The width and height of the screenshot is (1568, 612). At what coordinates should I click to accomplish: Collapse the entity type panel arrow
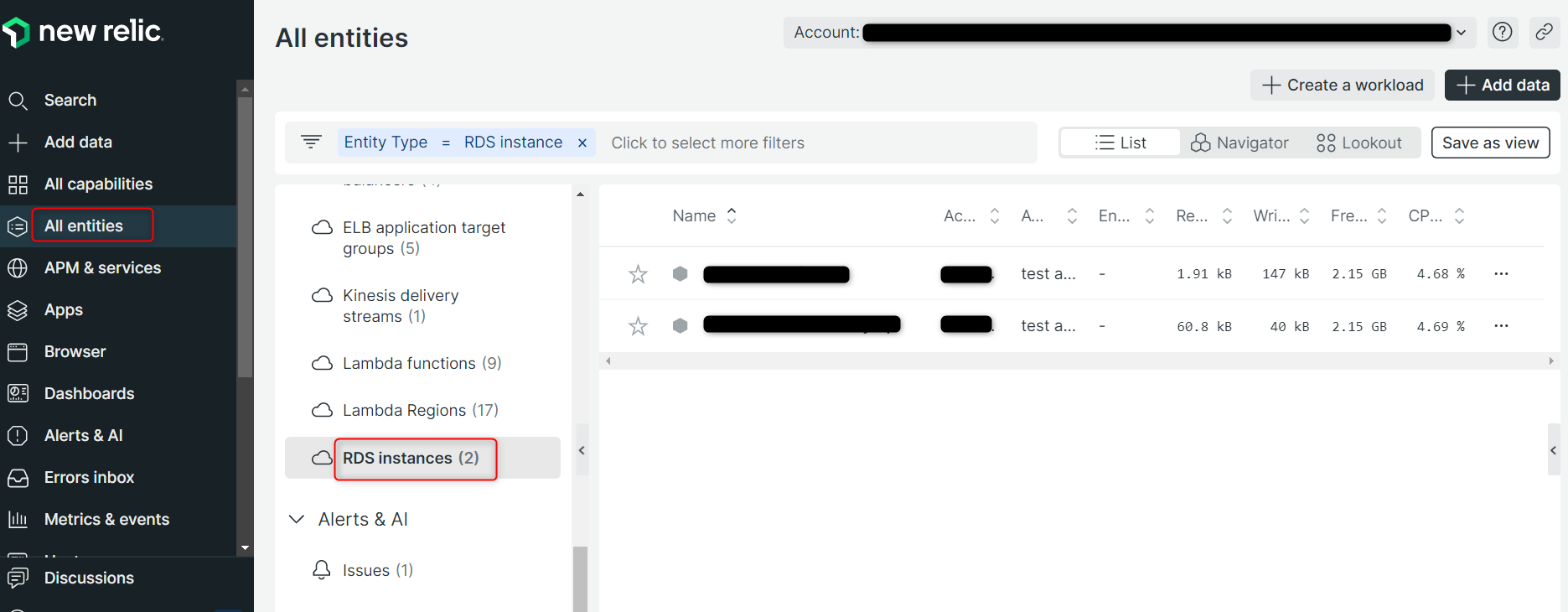click(x=582, y=450)
